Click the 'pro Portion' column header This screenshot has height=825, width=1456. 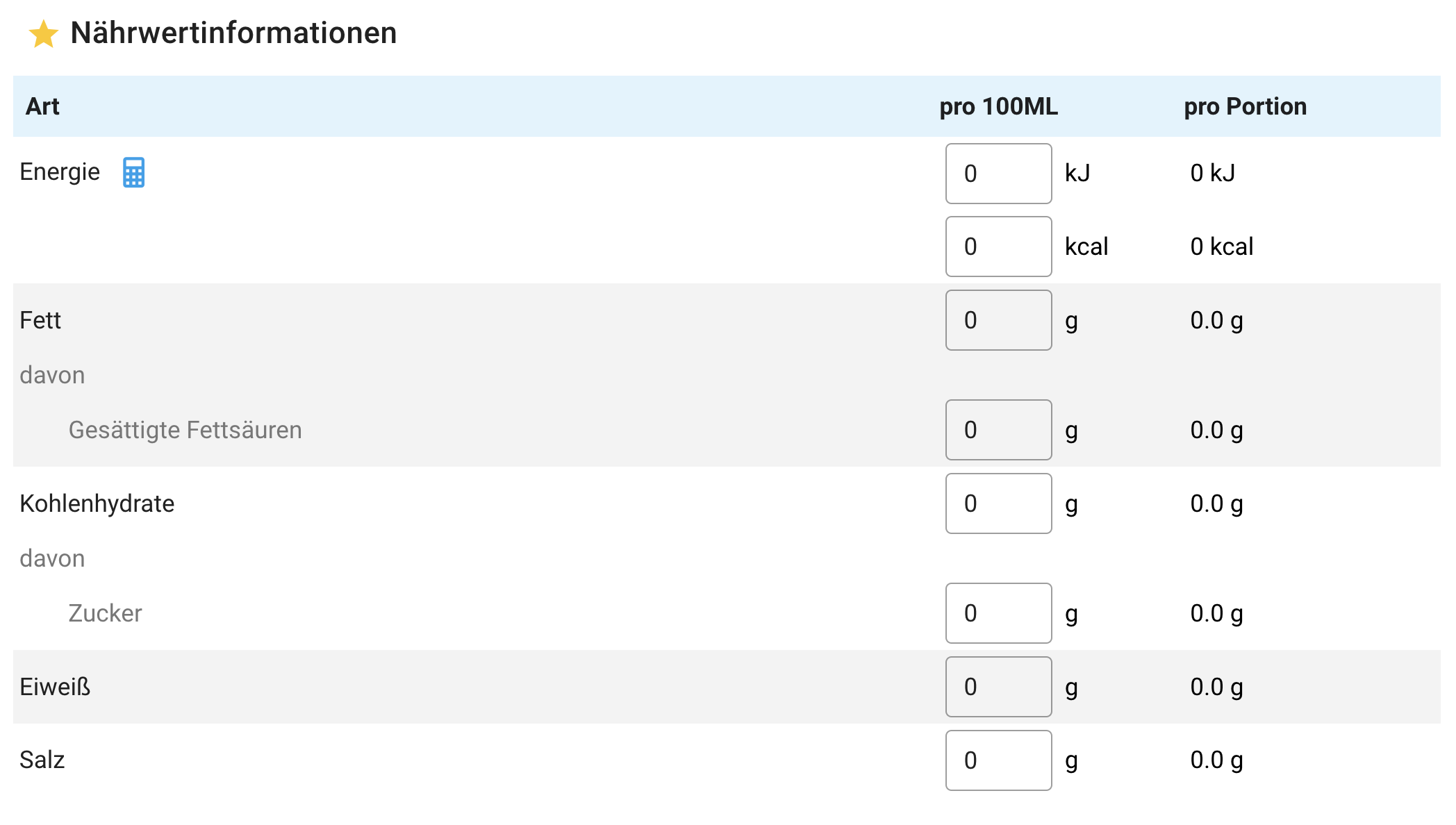1245,106
